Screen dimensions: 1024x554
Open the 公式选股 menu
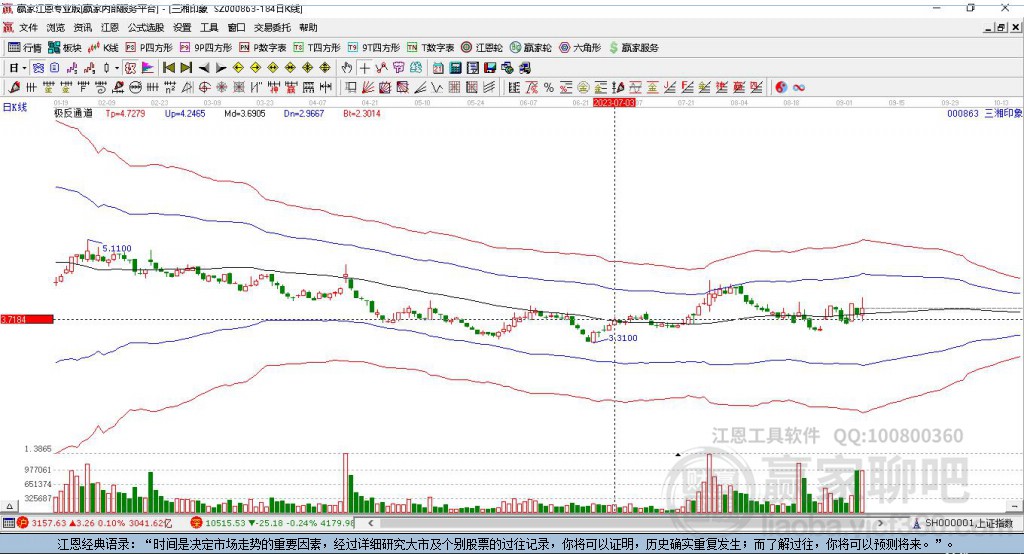(146, 27)
